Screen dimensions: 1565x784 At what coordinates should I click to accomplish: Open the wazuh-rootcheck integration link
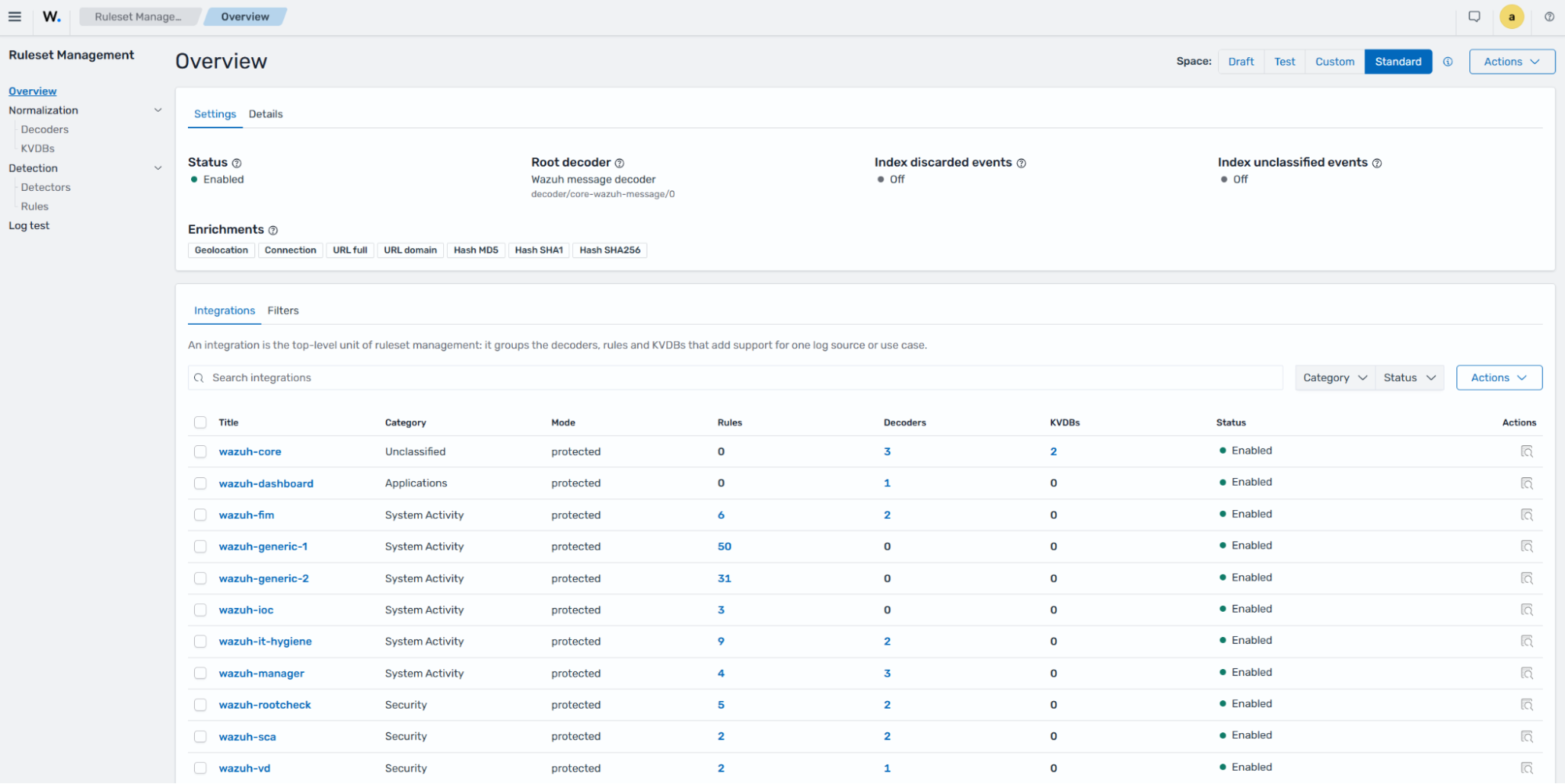(265, 705)
